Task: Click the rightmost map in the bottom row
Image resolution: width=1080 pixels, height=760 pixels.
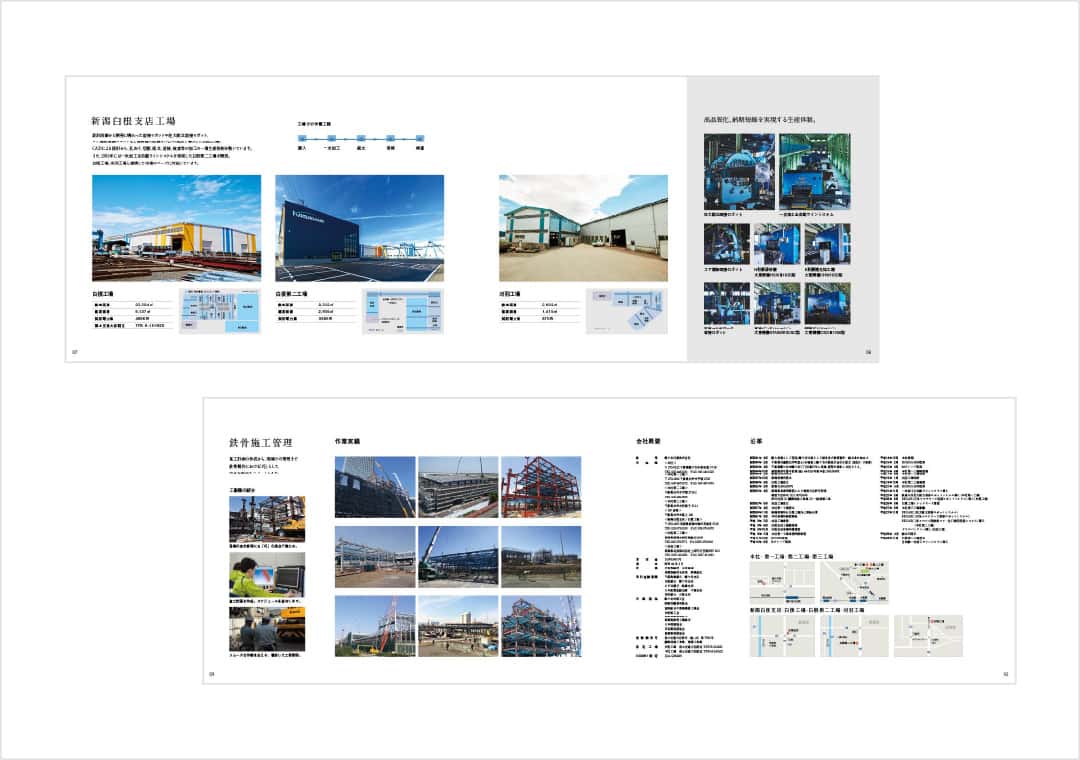Action: pos(928,635)
